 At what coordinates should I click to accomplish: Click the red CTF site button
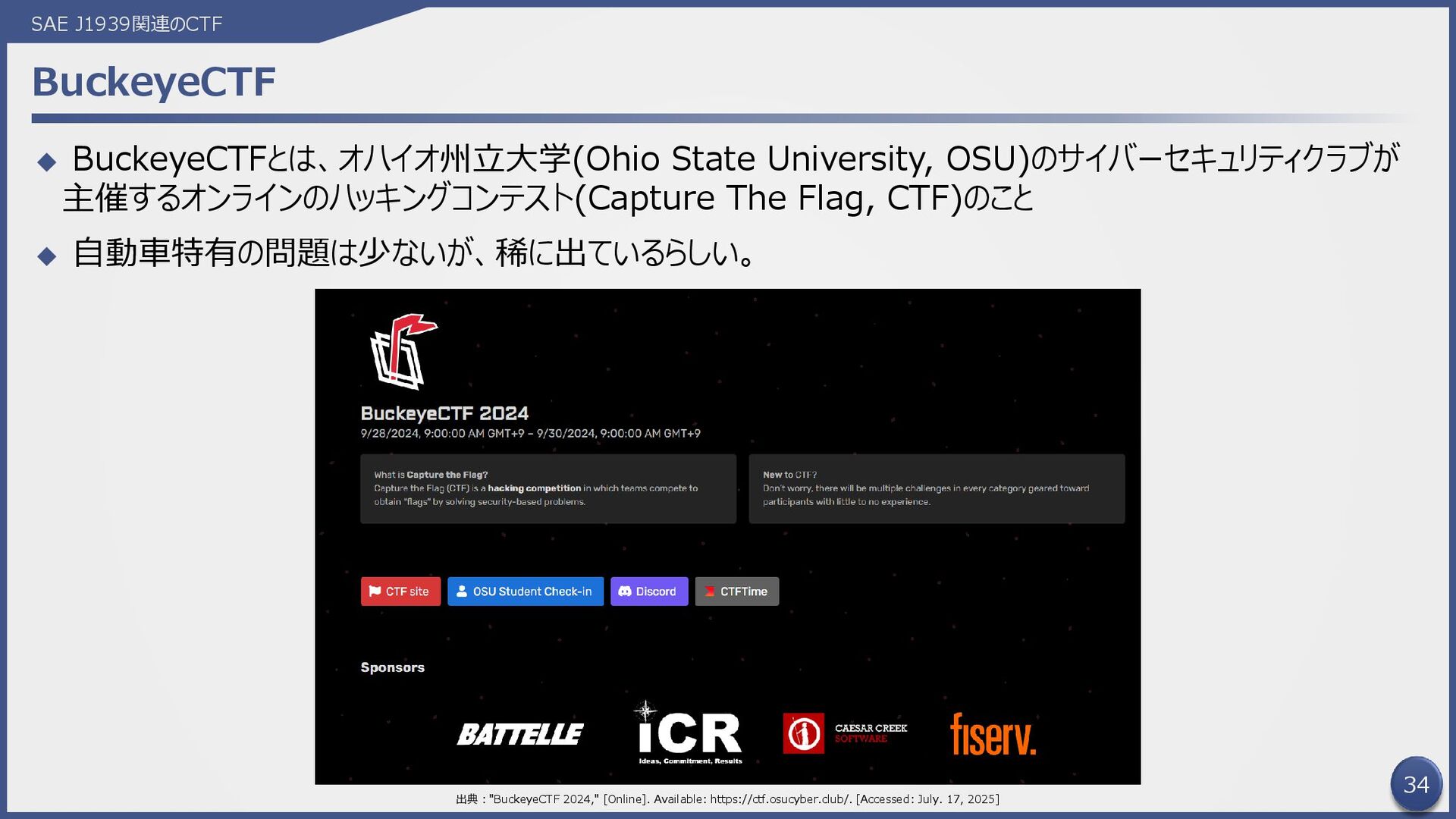[400, 591]
